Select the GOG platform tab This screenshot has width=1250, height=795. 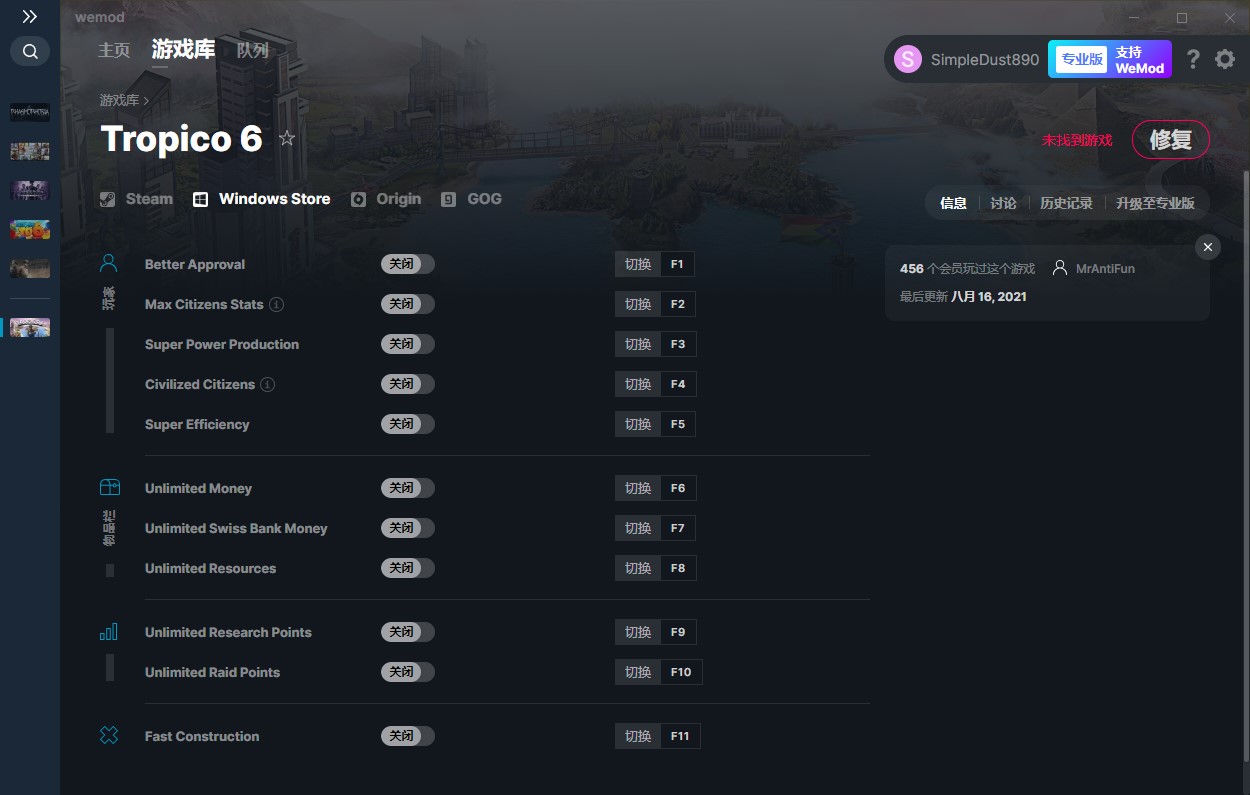point(471,199)
